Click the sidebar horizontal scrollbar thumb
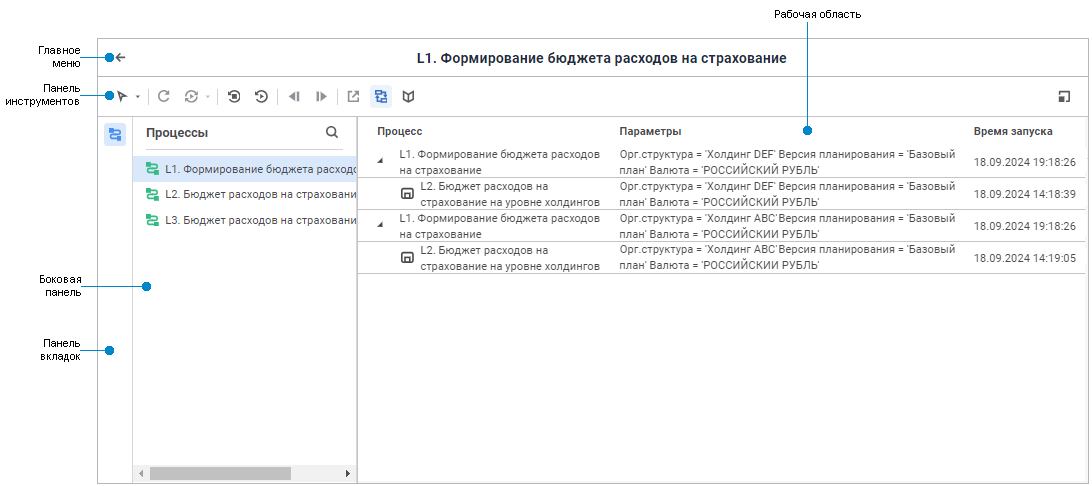Viewport: 1092px width, 486px height. click(x=220, y=473)
